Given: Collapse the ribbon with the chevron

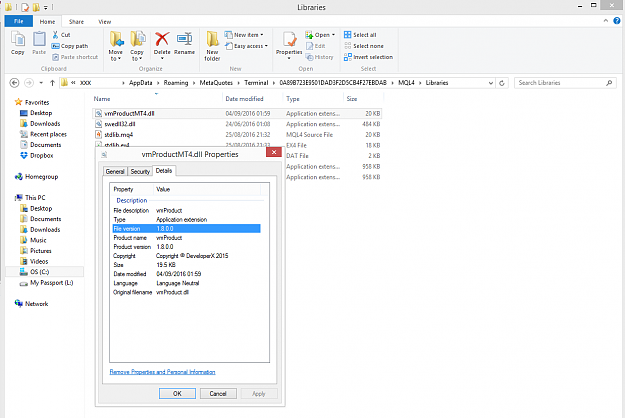Looking at the screenshot, I should tap(606, 21).
